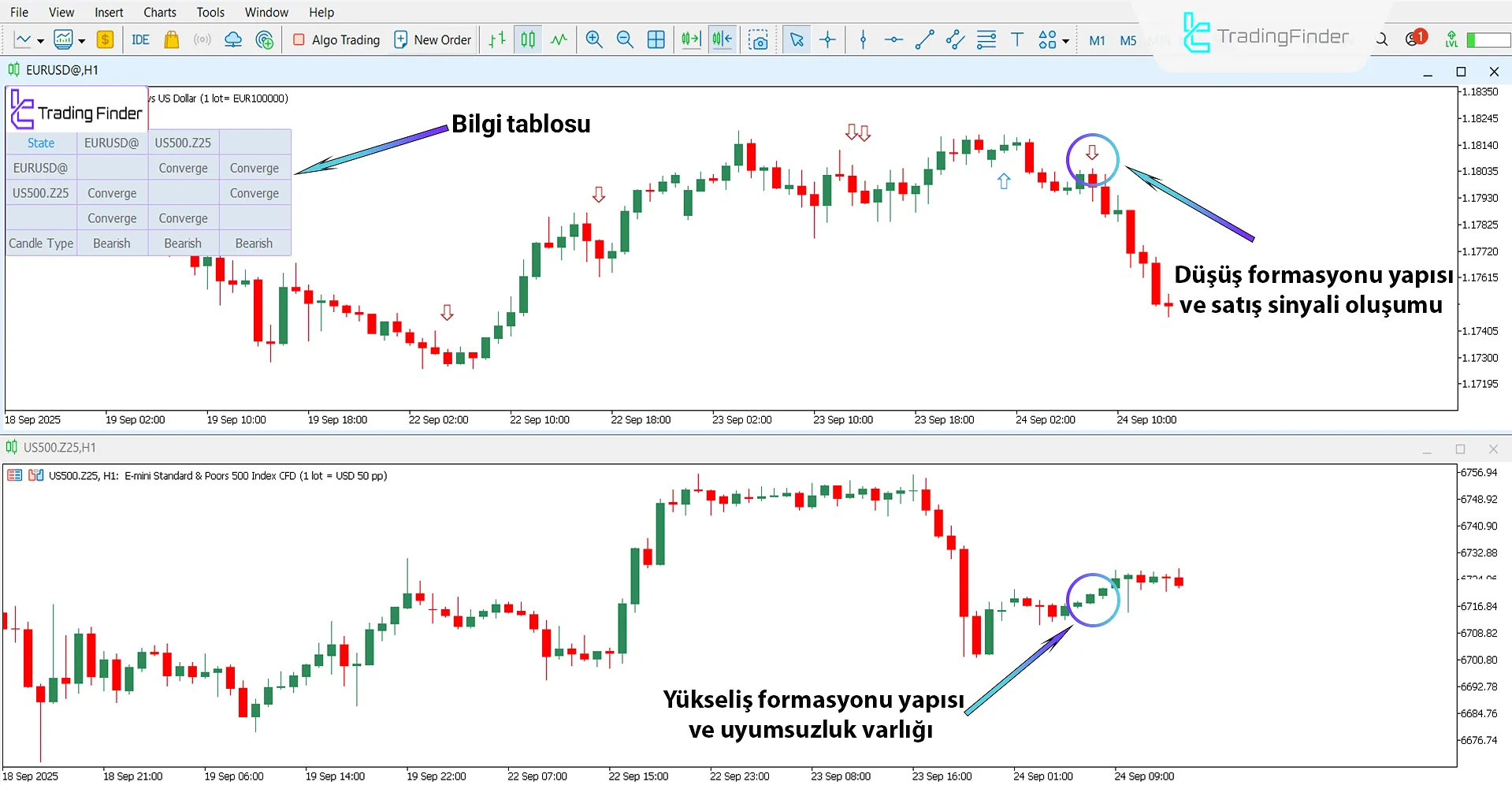Zoom out on the chart

point(625,39)
